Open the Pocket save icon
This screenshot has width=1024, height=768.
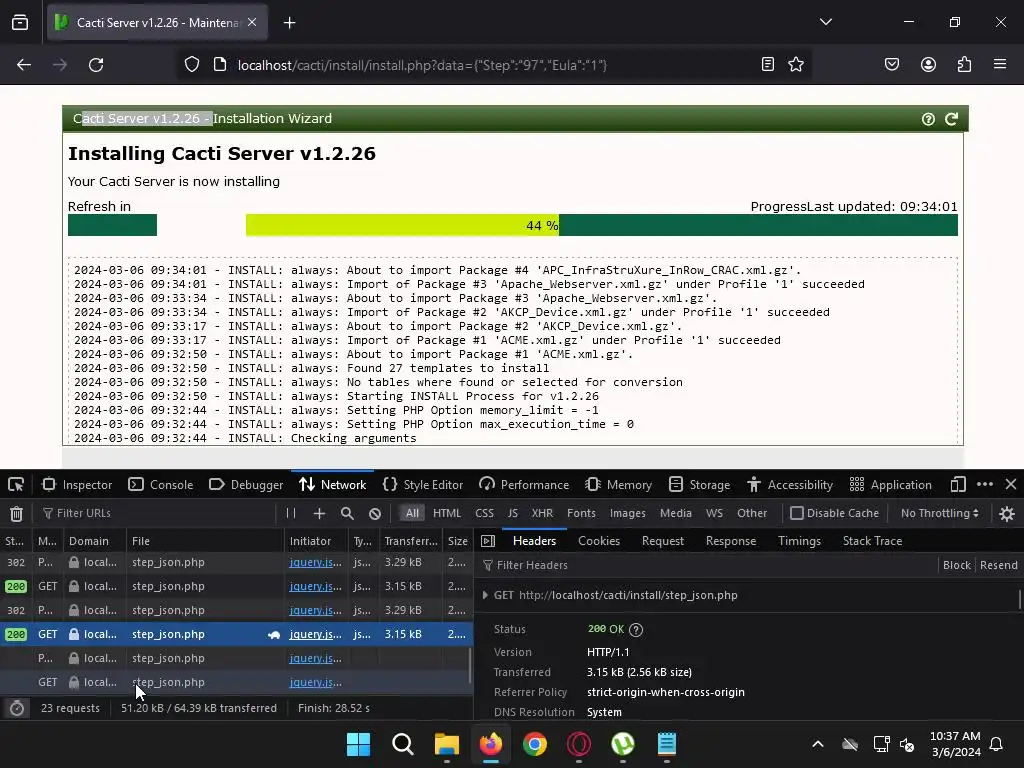point(892,64)
